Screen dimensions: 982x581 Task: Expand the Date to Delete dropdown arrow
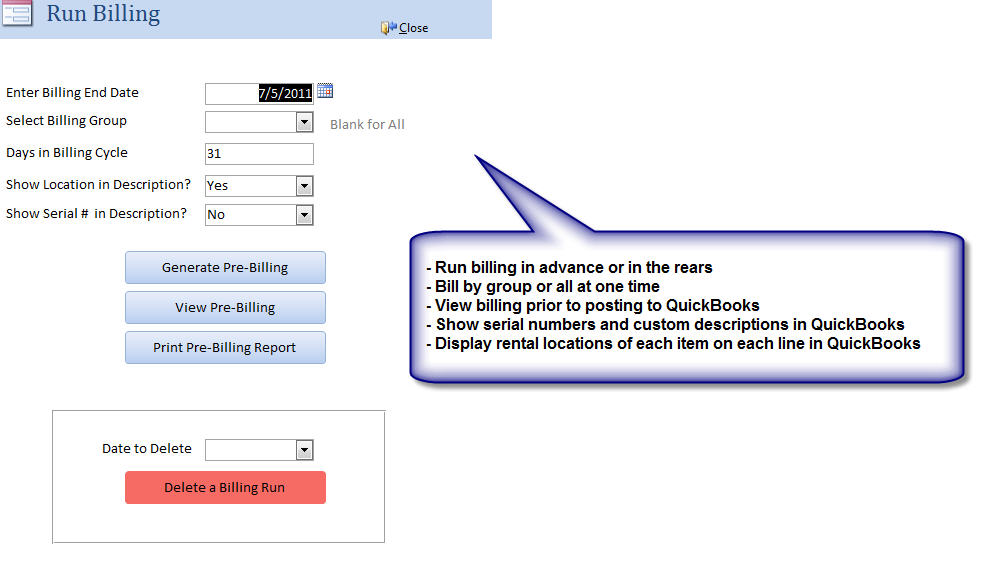coord(305,450)
